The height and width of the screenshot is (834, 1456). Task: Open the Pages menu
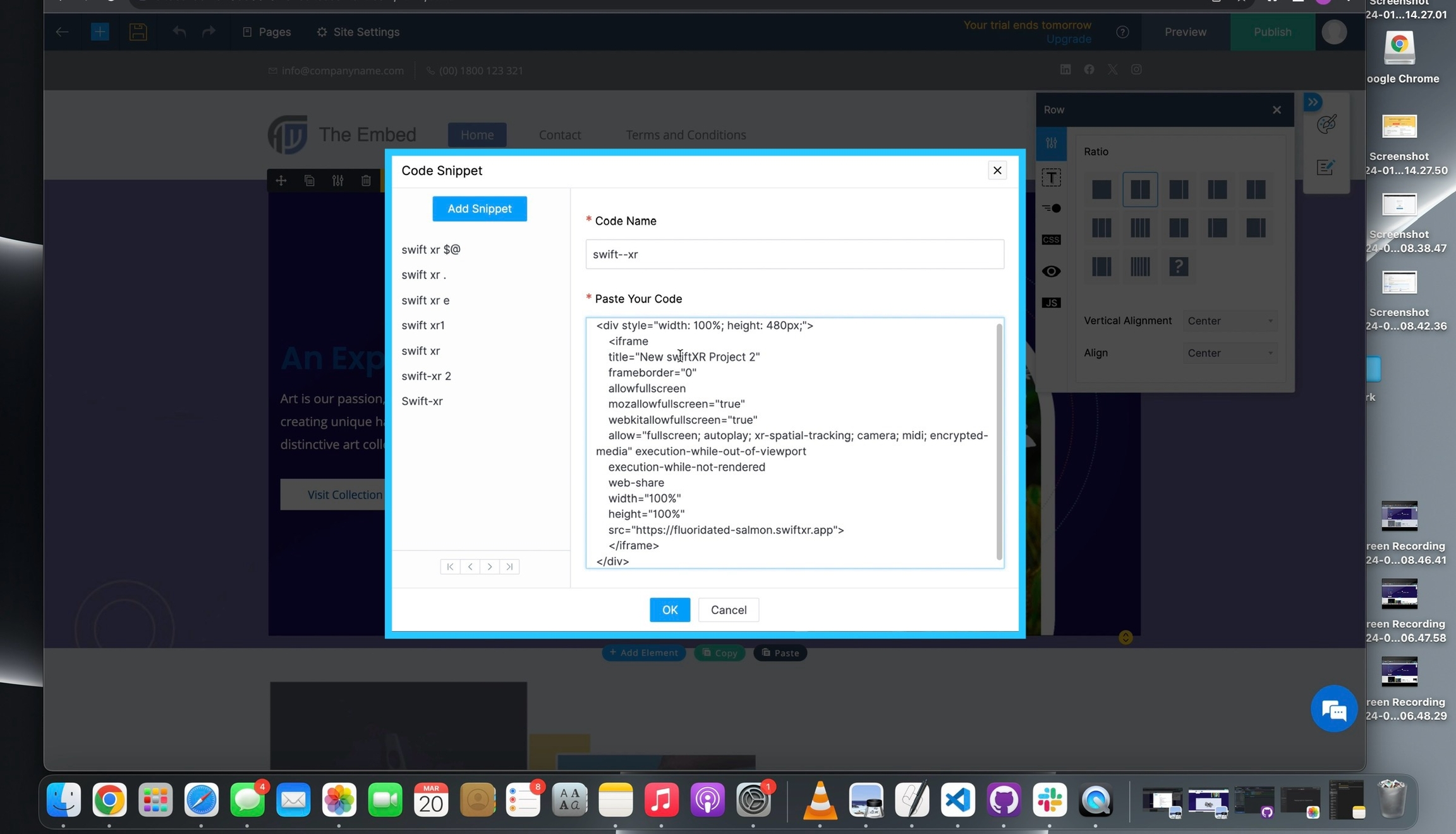pyautogui.click(x=267, y=32)
